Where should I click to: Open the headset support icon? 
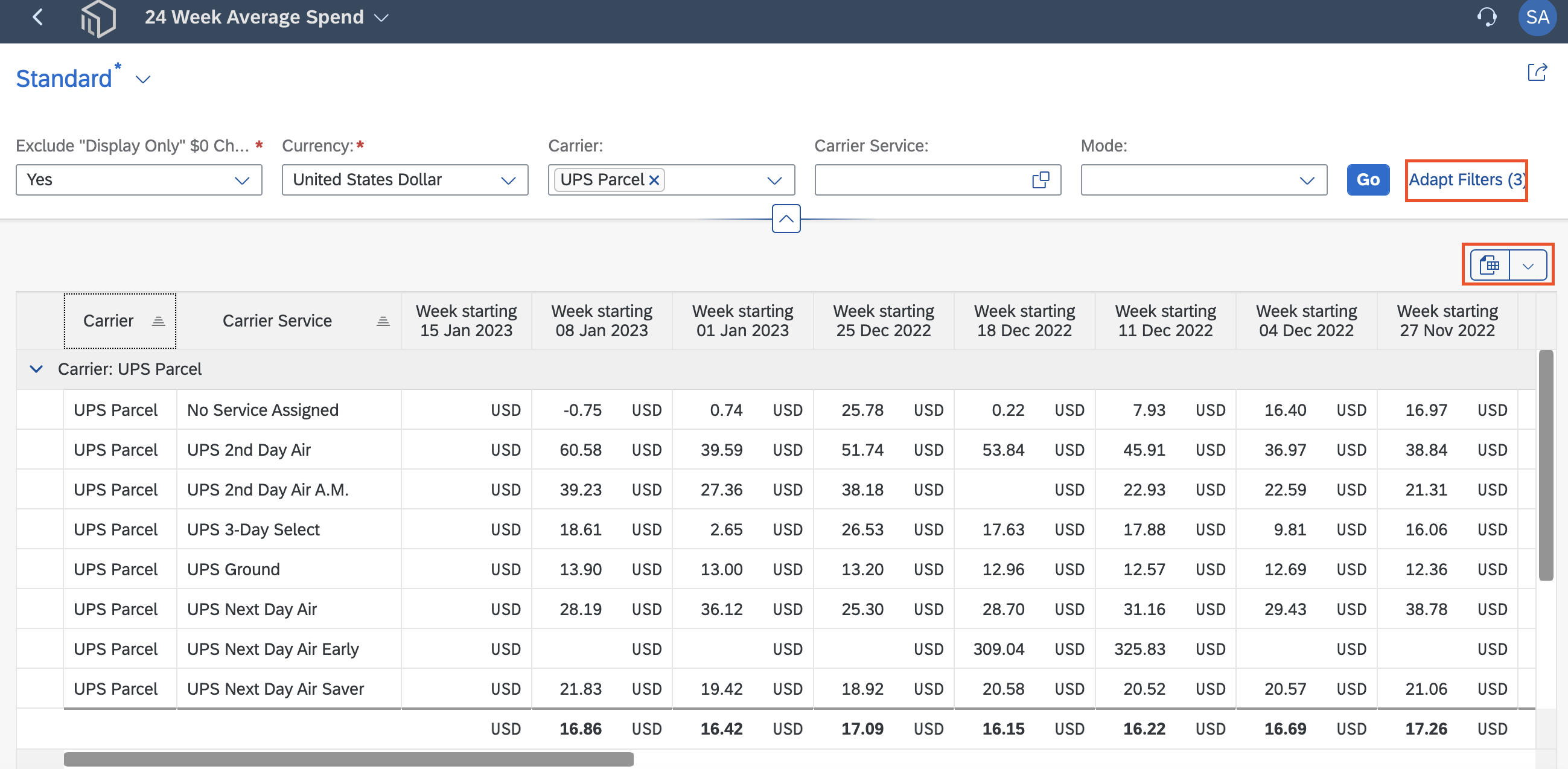1487,17
